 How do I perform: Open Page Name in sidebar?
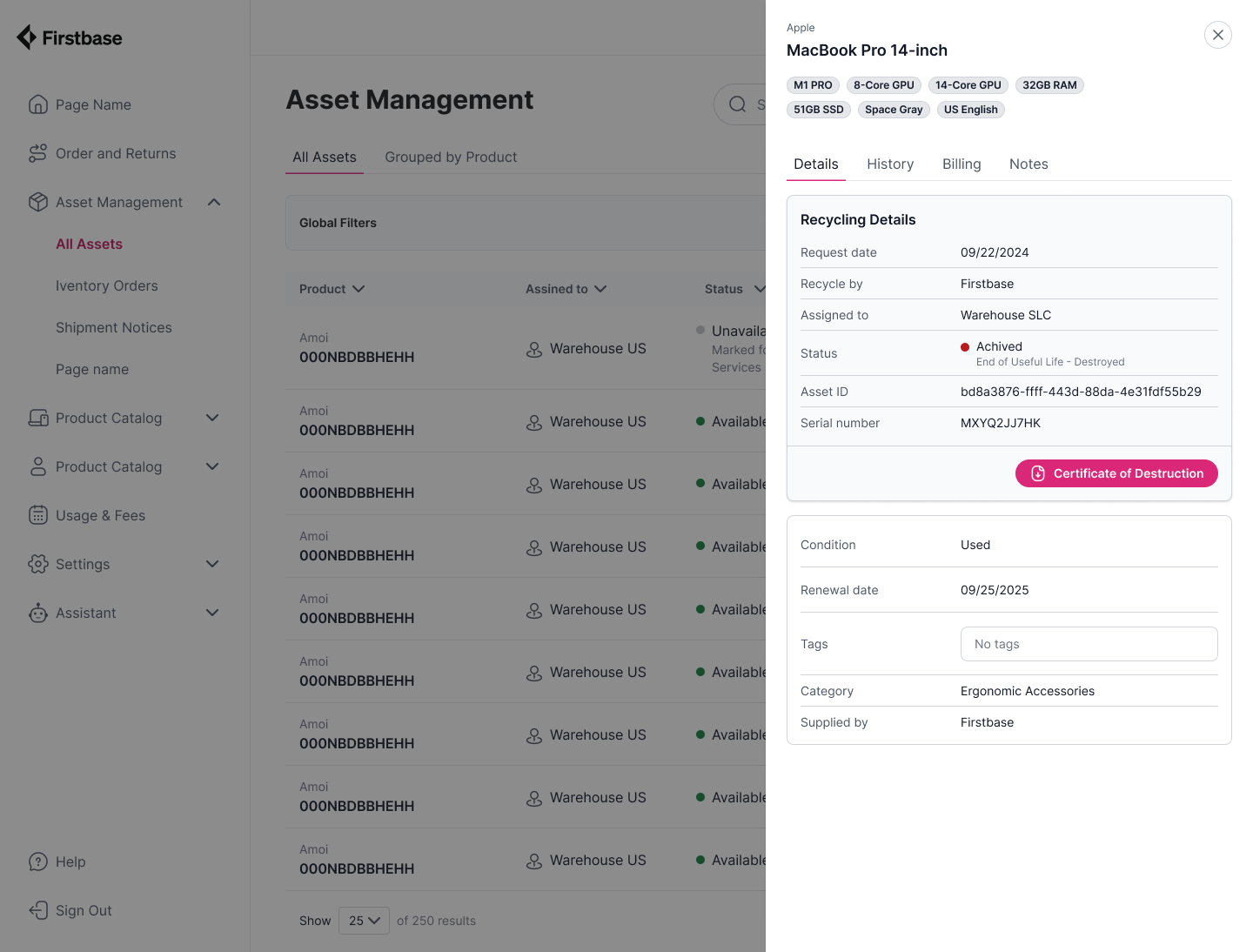[93, 104]
